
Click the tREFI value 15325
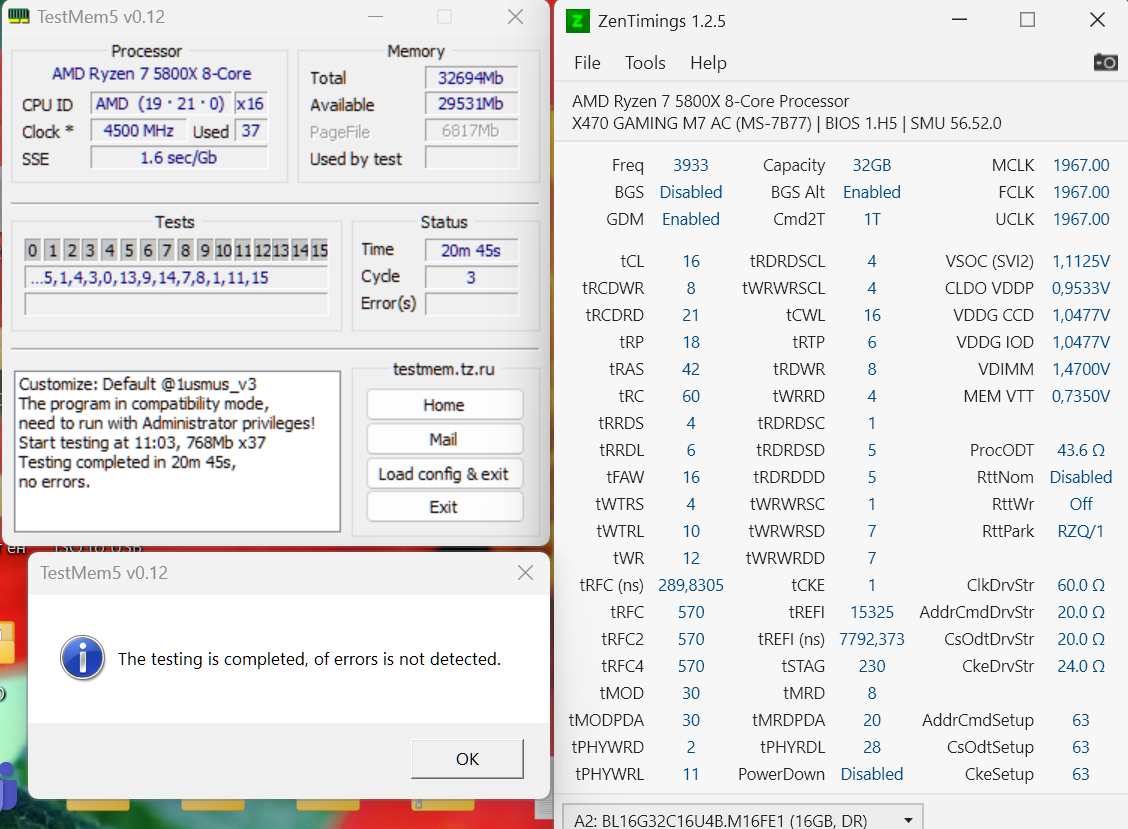click(x=872, y=612)
